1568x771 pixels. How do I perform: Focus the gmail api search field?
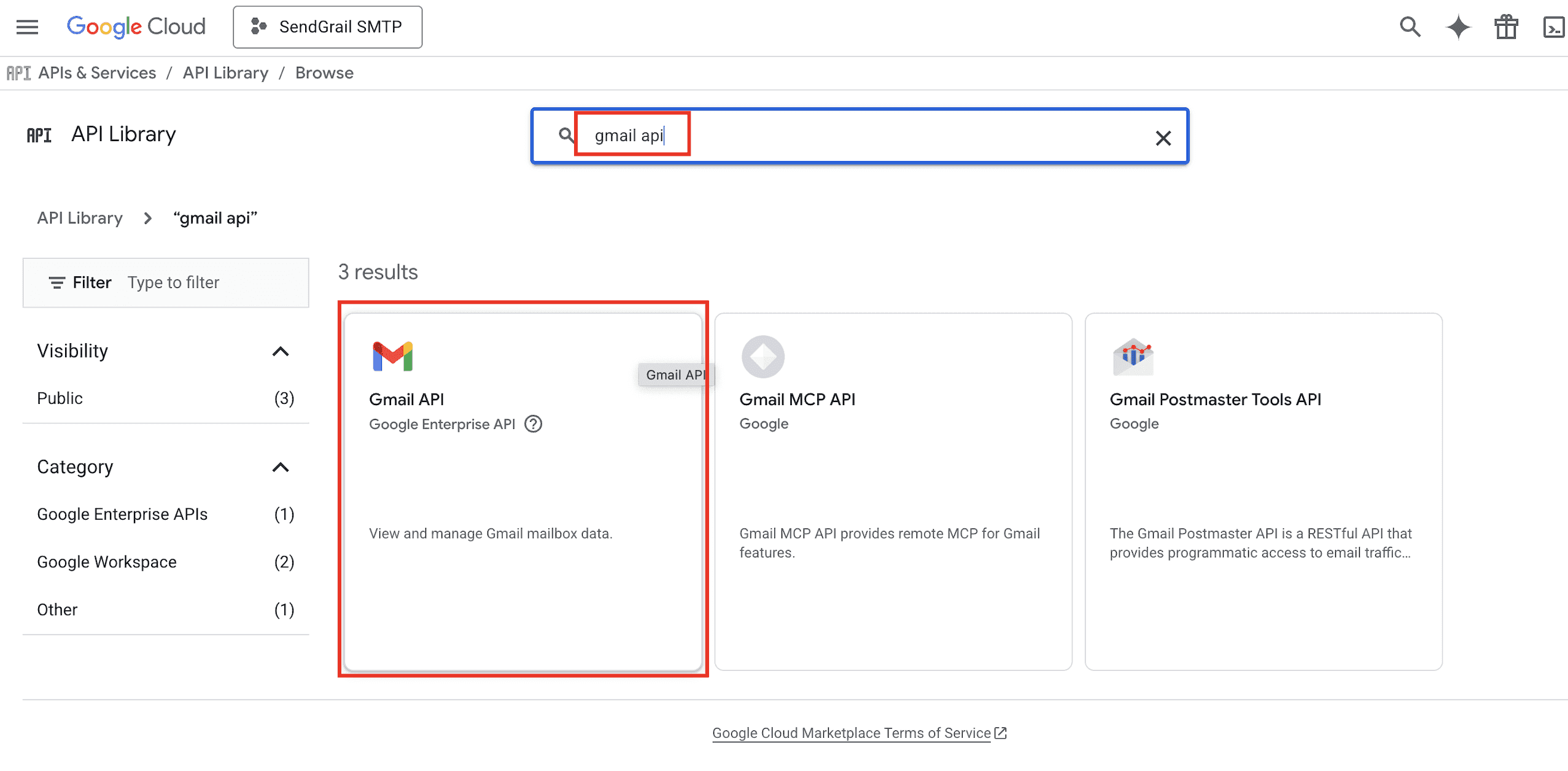point(860,136)
